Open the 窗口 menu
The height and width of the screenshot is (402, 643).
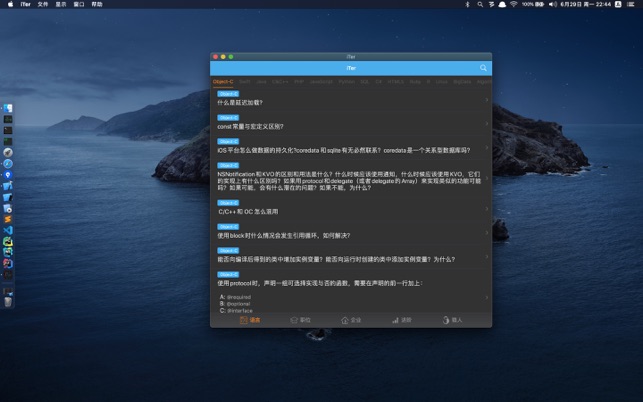(79, 4)
